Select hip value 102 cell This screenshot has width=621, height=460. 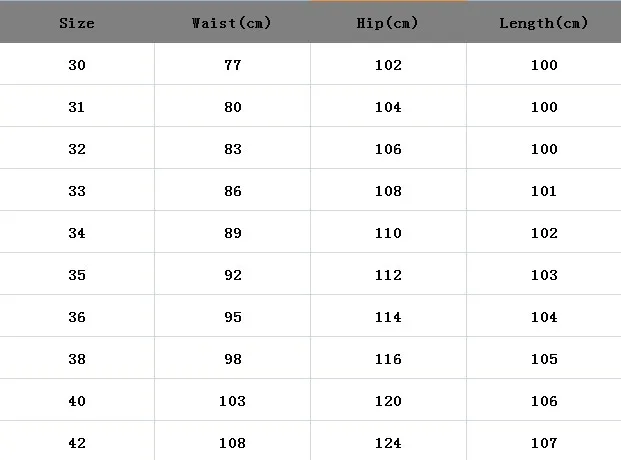tap(388, 64)
